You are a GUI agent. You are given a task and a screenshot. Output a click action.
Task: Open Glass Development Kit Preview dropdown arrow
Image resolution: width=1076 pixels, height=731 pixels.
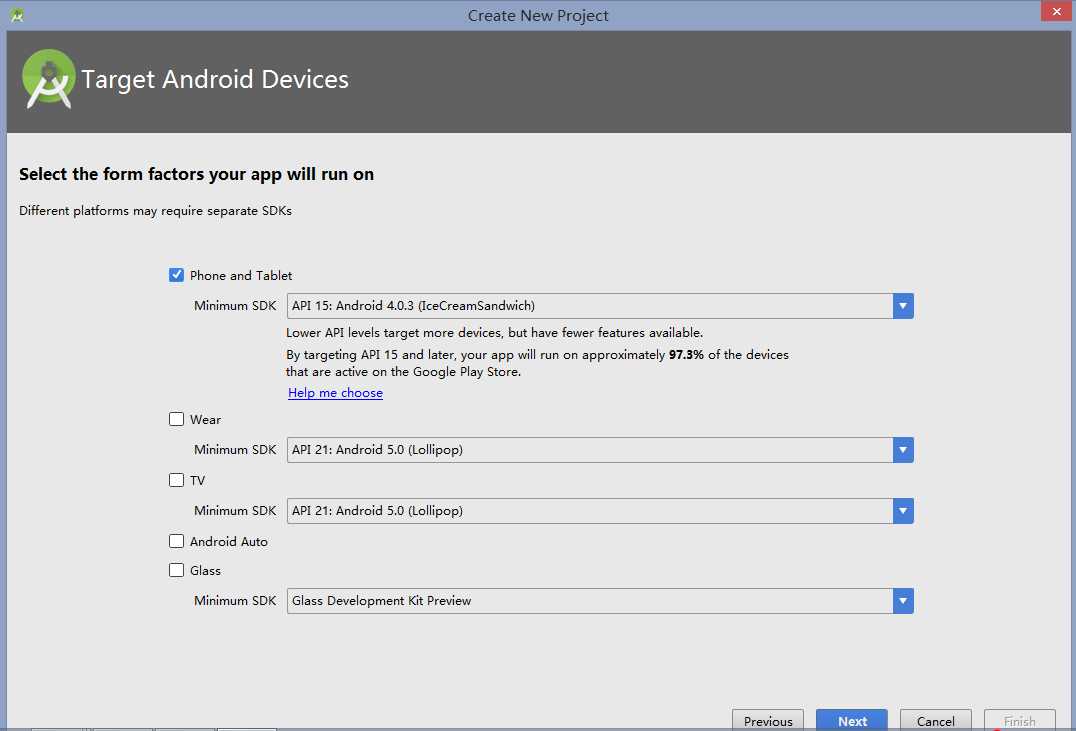(903, 601)
